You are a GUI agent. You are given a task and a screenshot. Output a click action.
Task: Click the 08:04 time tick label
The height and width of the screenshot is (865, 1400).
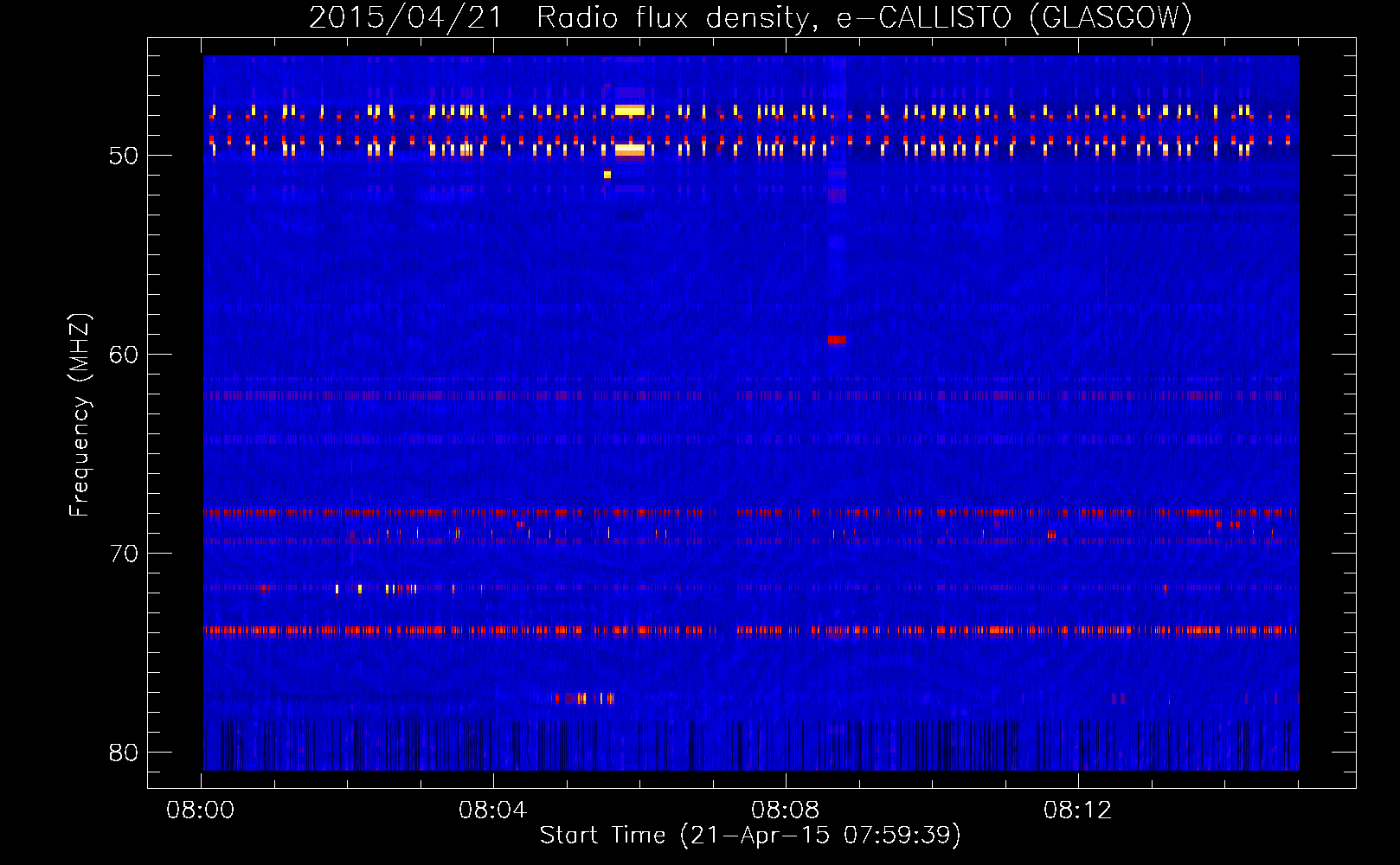tap(493, 811)
